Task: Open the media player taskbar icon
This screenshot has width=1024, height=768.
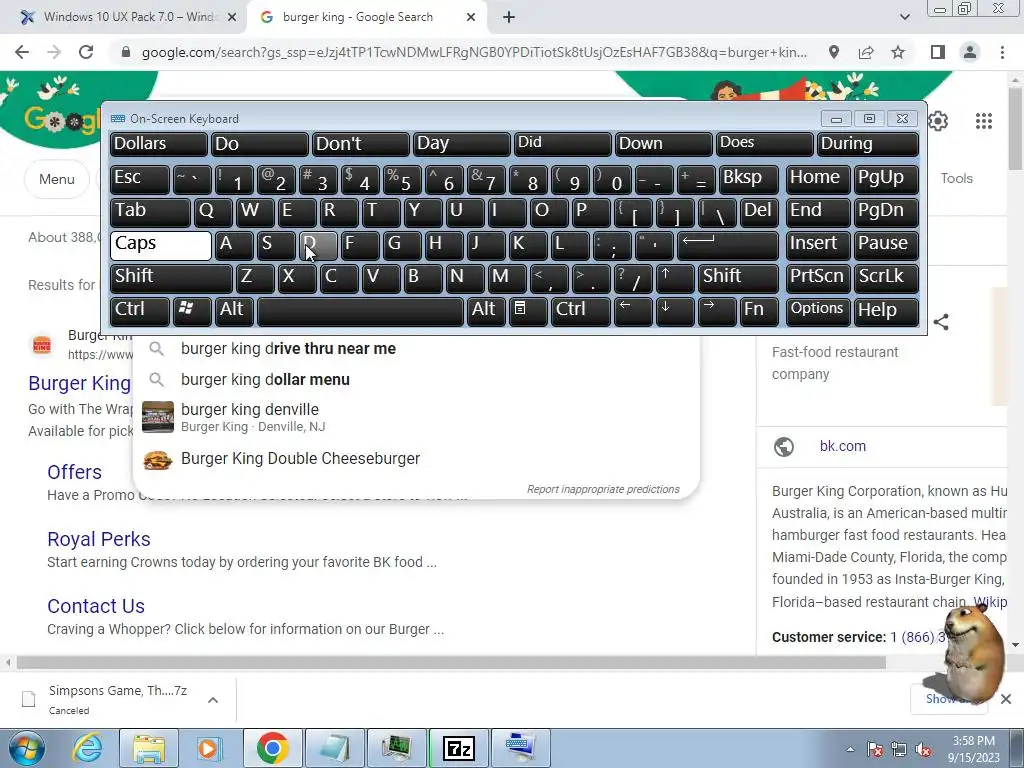Action: 209,748
